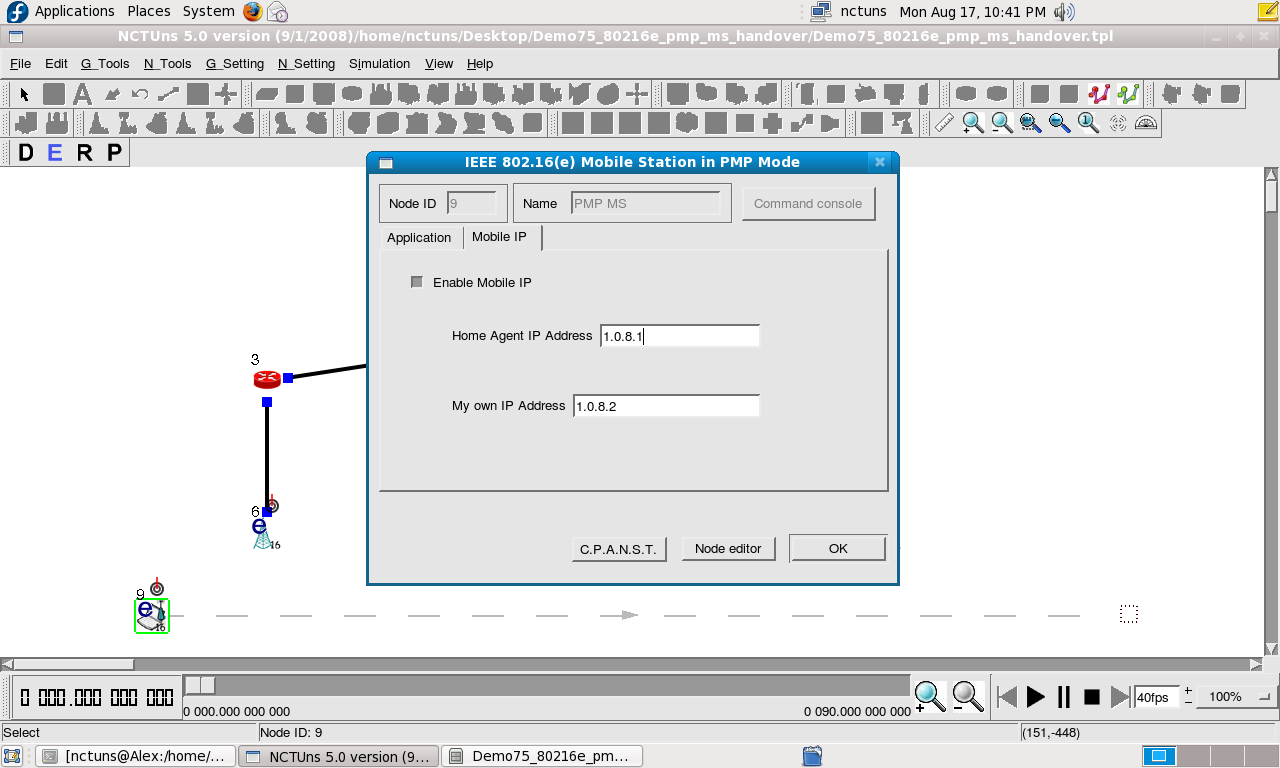Click the C.P.A.N.S.T. button
This screenshot has width=1280, height=768.
[x=619, y=549]
